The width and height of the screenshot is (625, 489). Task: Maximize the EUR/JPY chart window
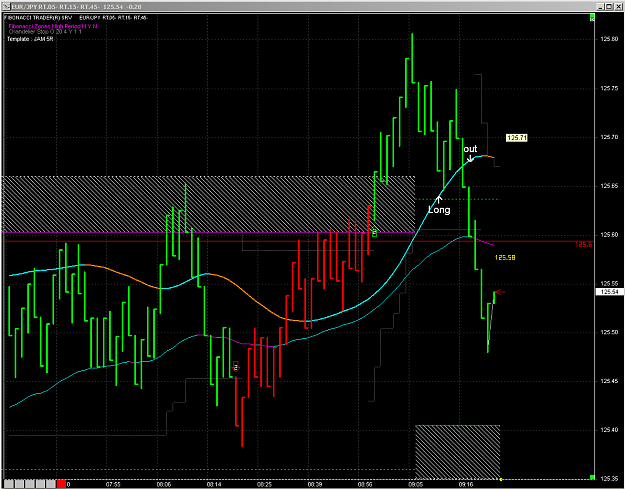click(x=609, y=6)
